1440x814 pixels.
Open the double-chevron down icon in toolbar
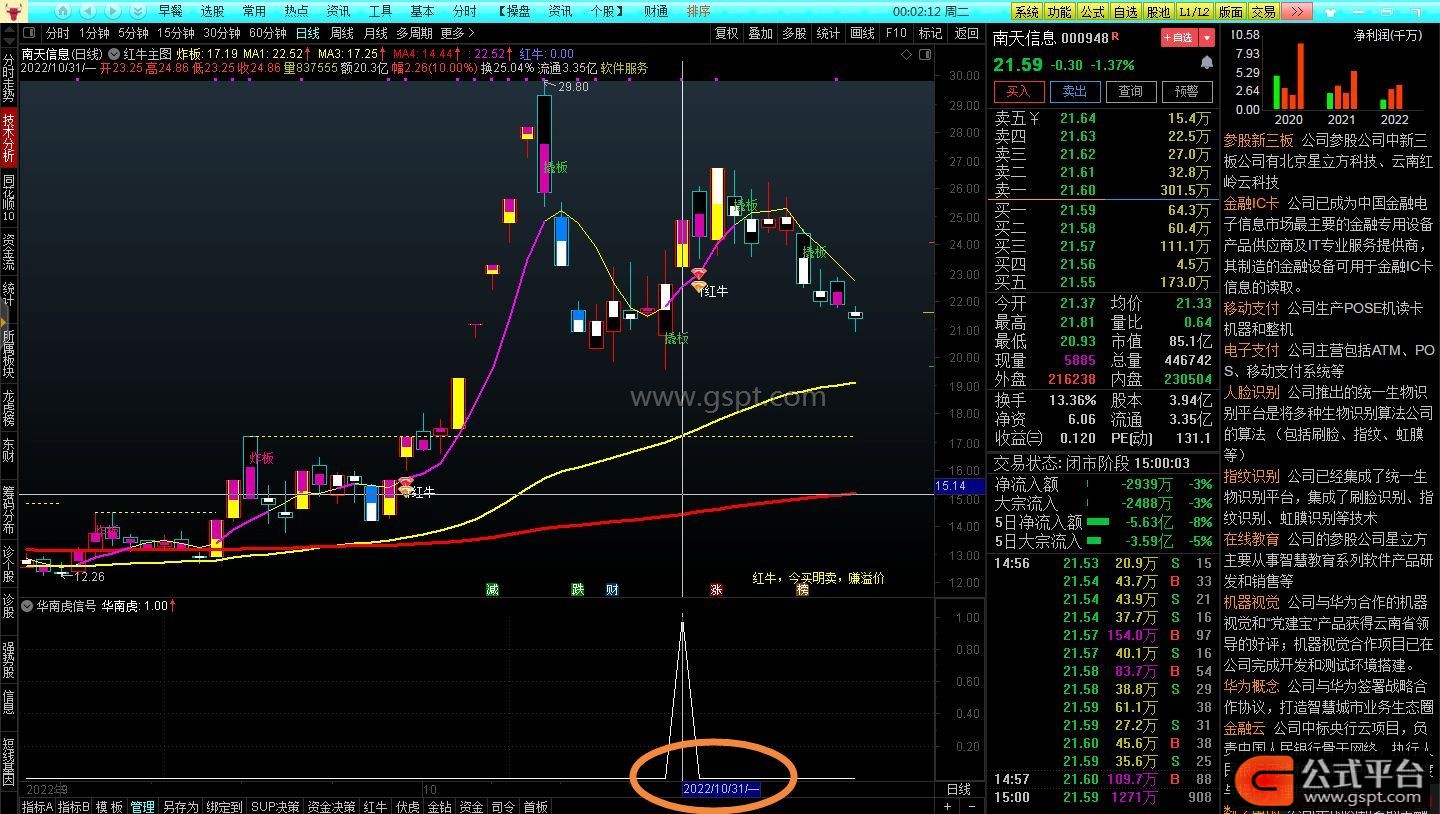(137, 11)
